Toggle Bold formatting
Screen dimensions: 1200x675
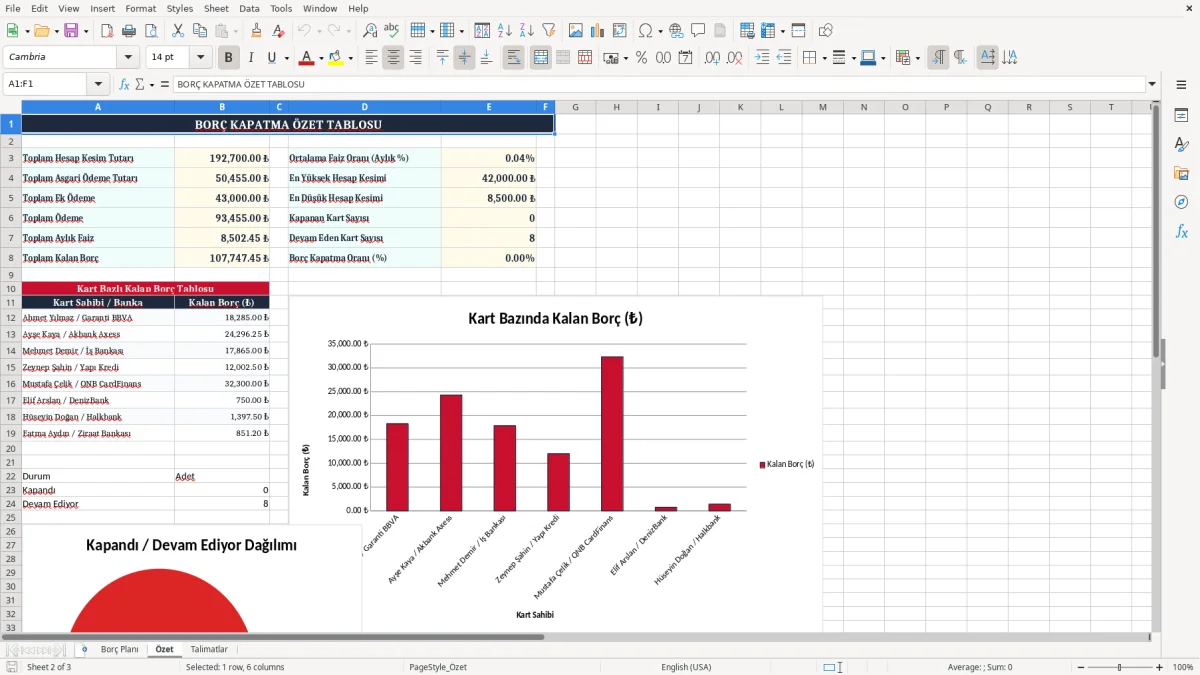click(228, 58)
